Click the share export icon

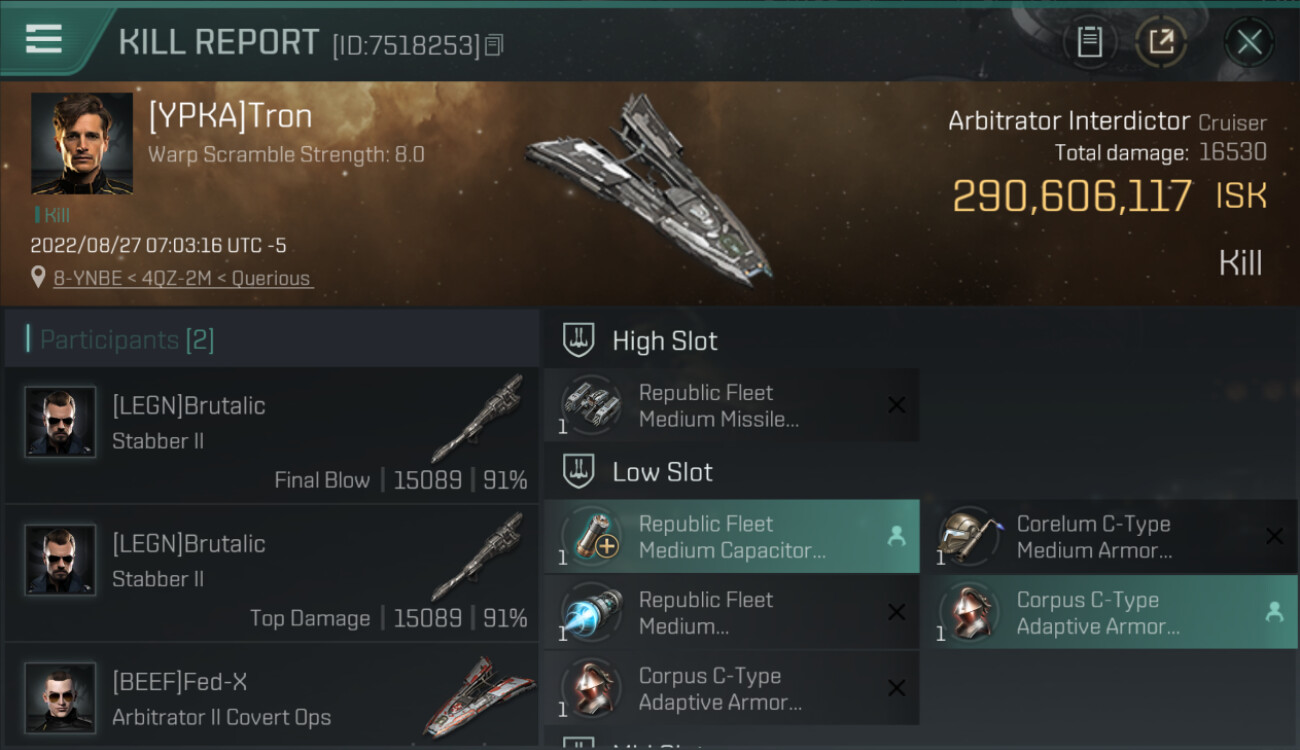[x=1161, y=42]
